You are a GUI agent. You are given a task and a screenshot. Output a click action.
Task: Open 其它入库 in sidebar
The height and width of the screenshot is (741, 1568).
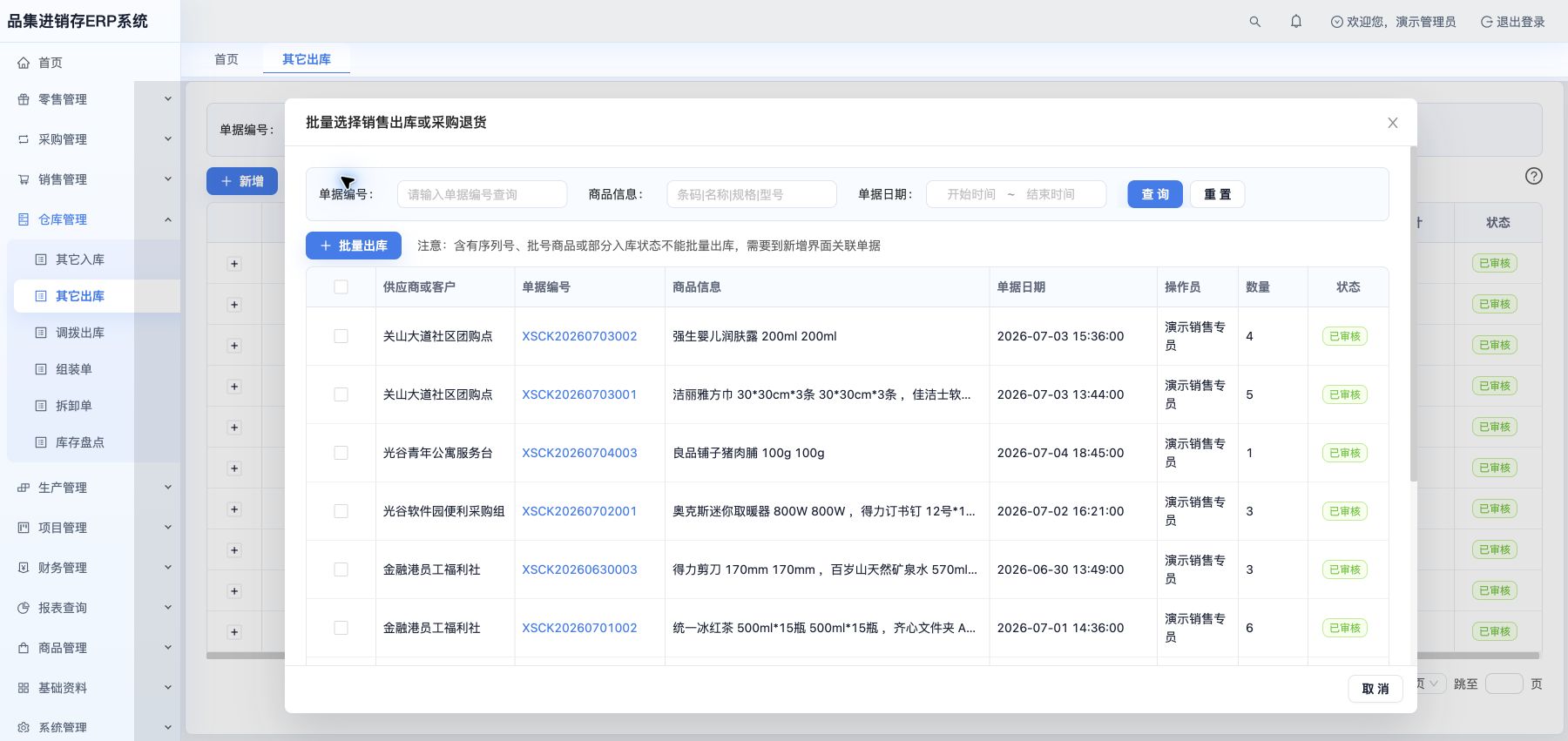(x=80, y=259)
